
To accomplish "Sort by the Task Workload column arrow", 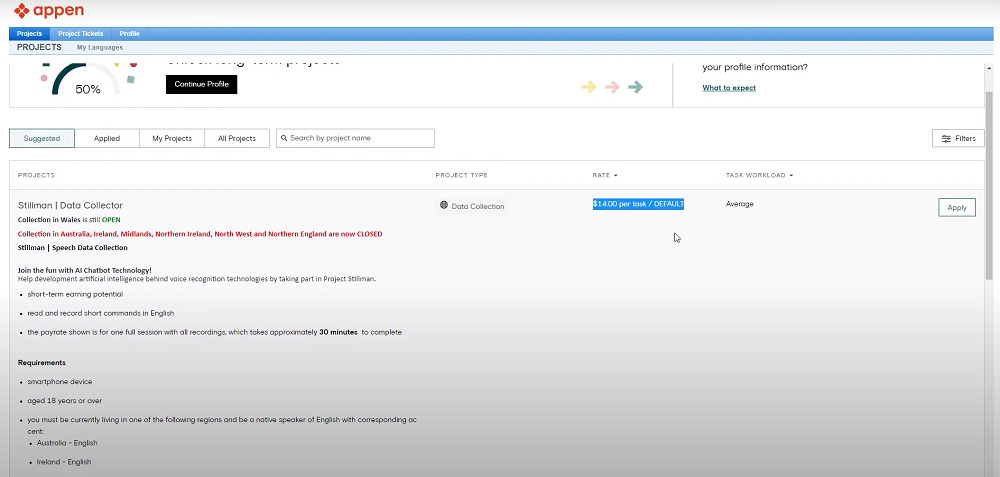I will point(791,176).
